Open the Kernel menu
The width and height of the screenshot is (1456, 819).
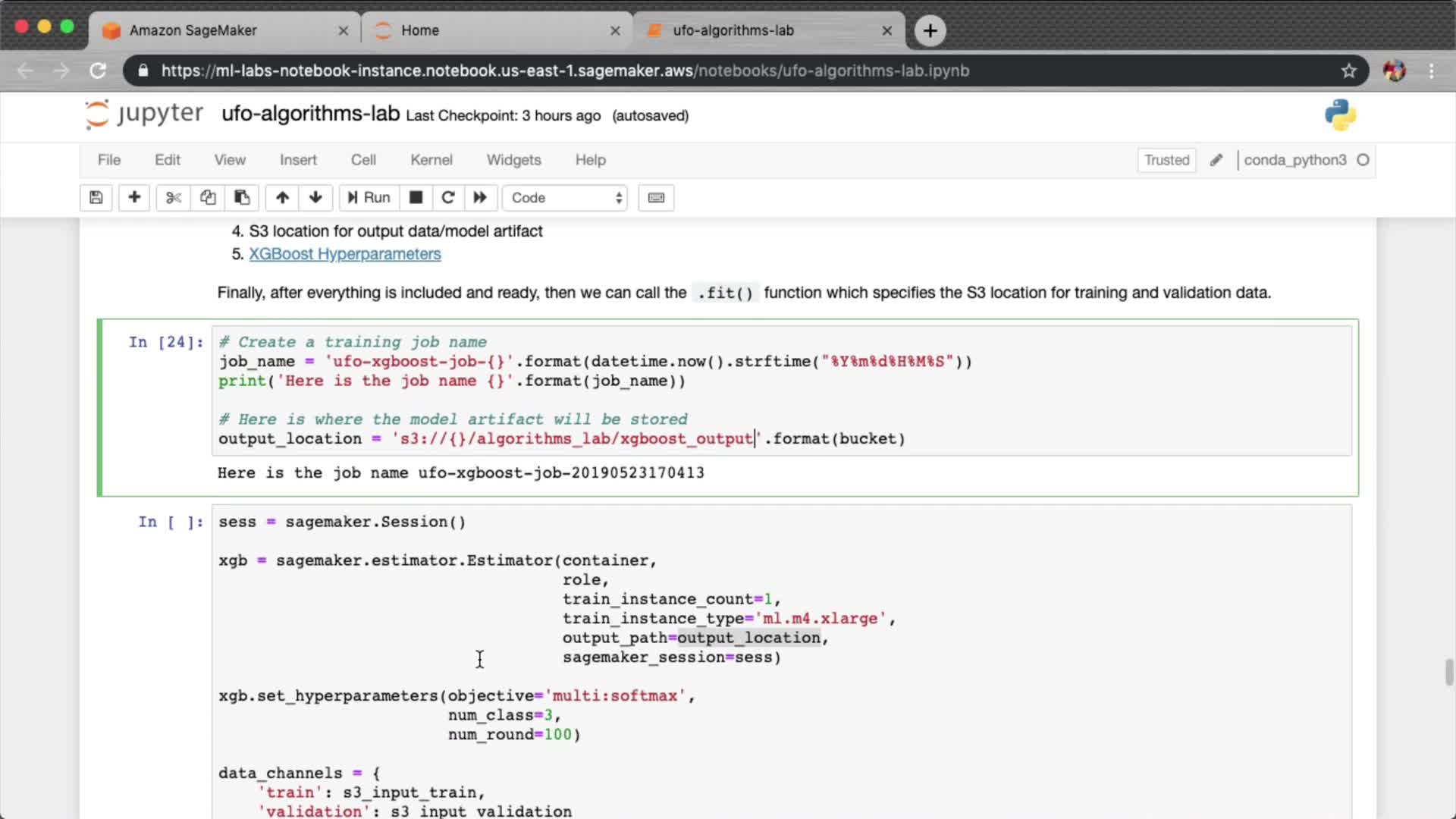(x=431, y=160)
